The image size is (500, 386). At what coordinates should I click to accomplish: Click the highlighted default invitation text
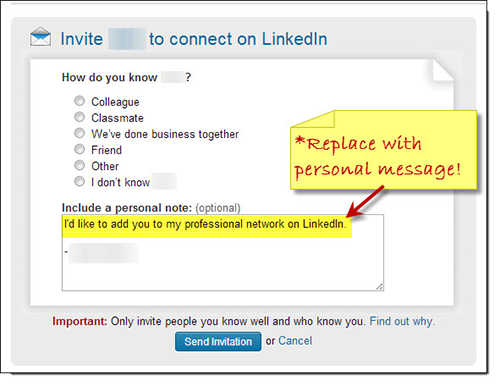click(205, 224)
